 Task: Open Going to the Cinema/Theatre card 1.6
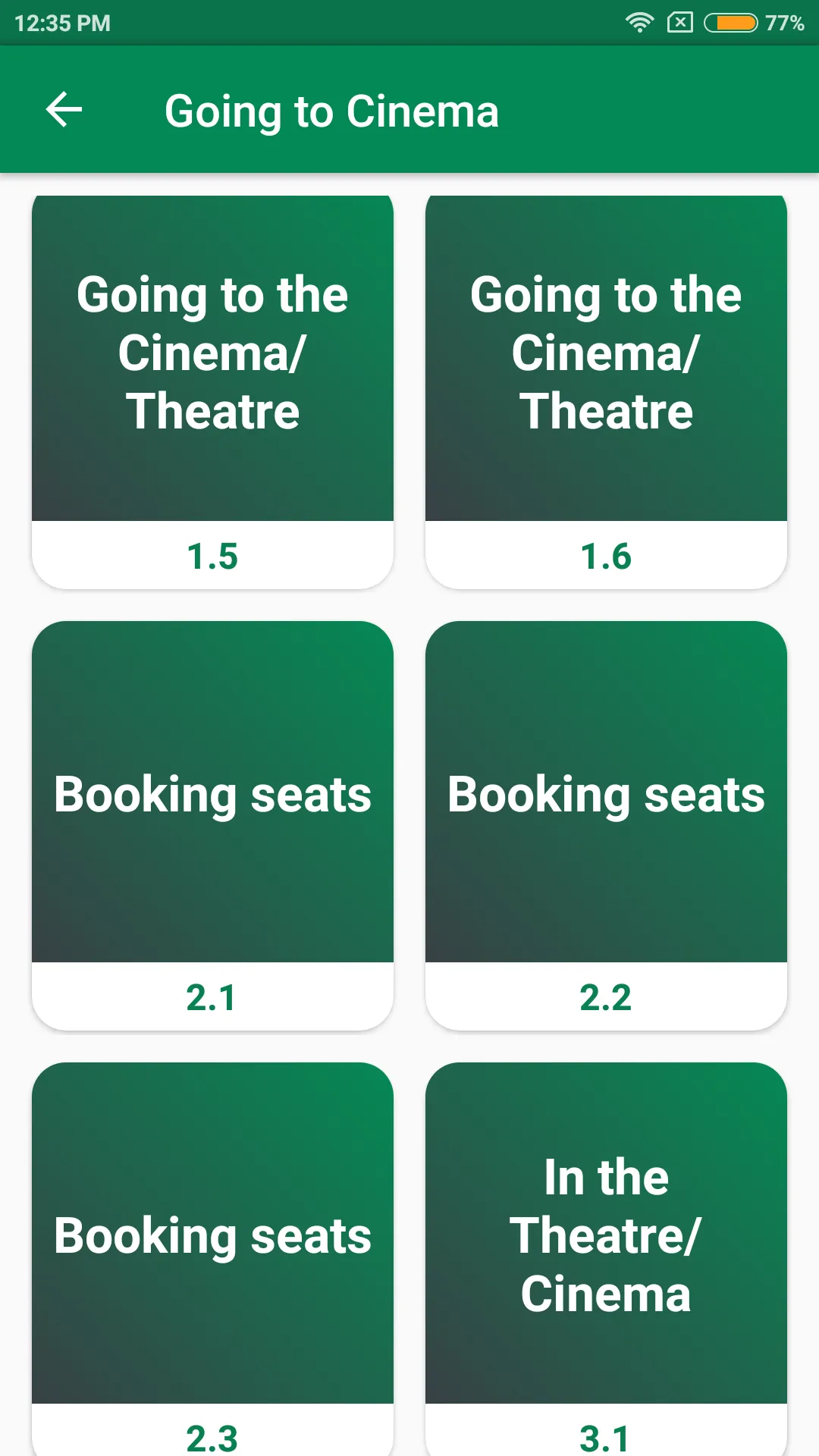[x=606, y=392]
